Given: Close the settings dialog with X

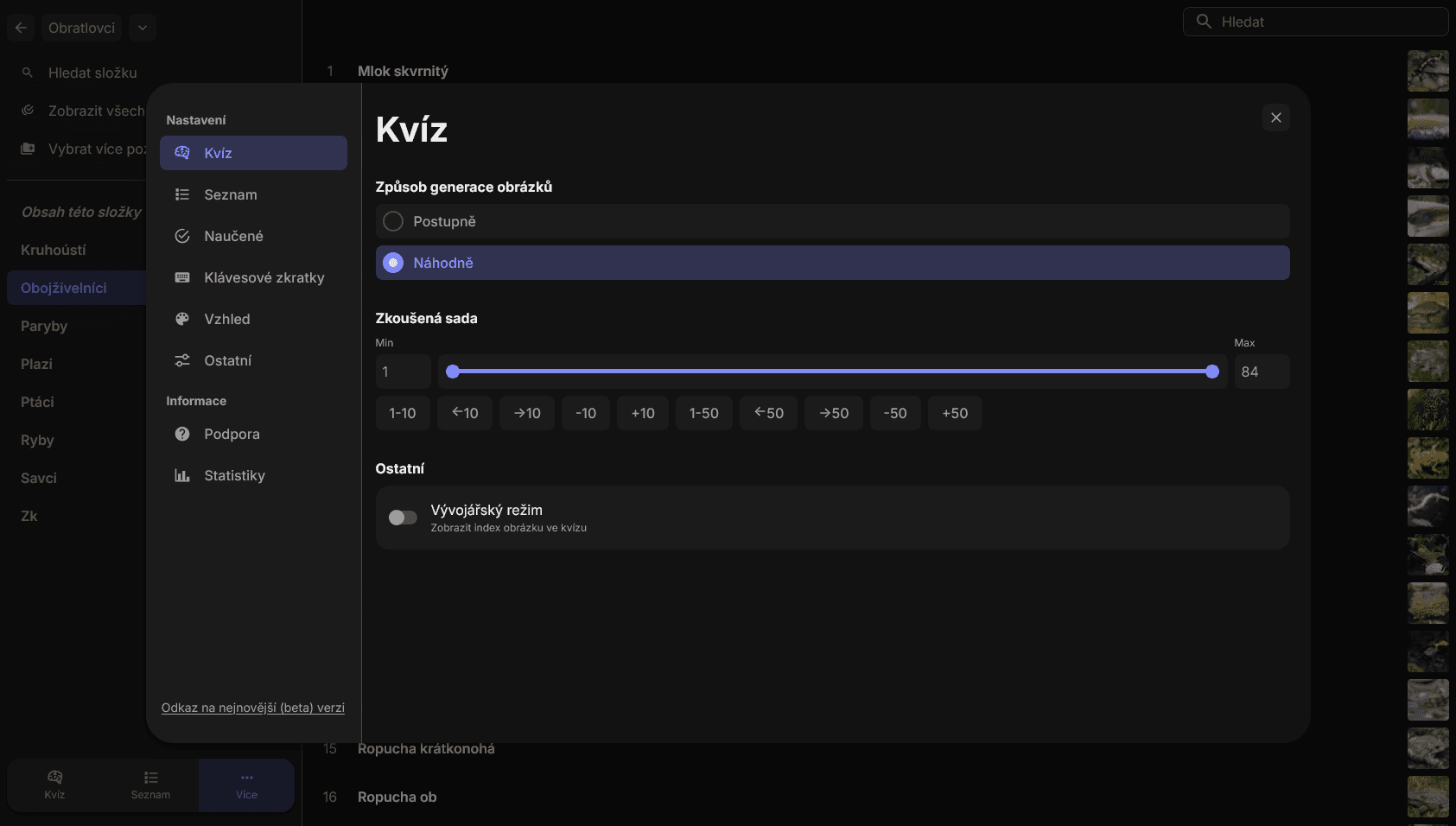Looking at the screenshot, I should click(1276, 118).
